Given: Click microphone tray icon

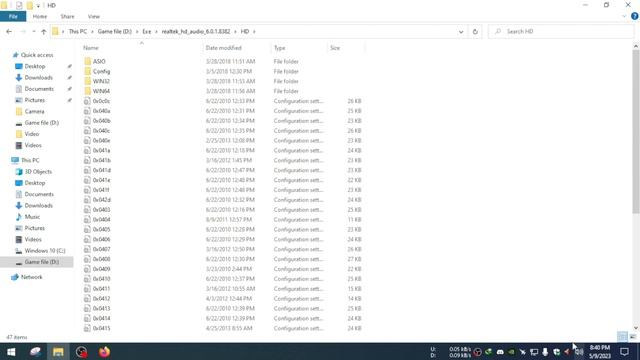Looking at the screenshot, I should (x=545, y=352).
